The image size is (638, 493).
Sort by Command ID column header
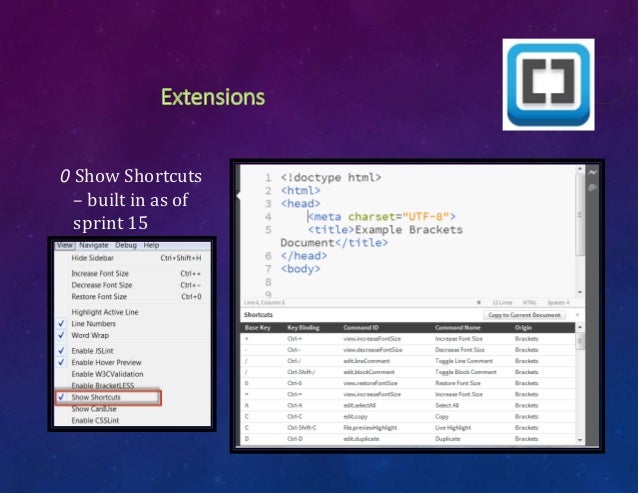361,327
